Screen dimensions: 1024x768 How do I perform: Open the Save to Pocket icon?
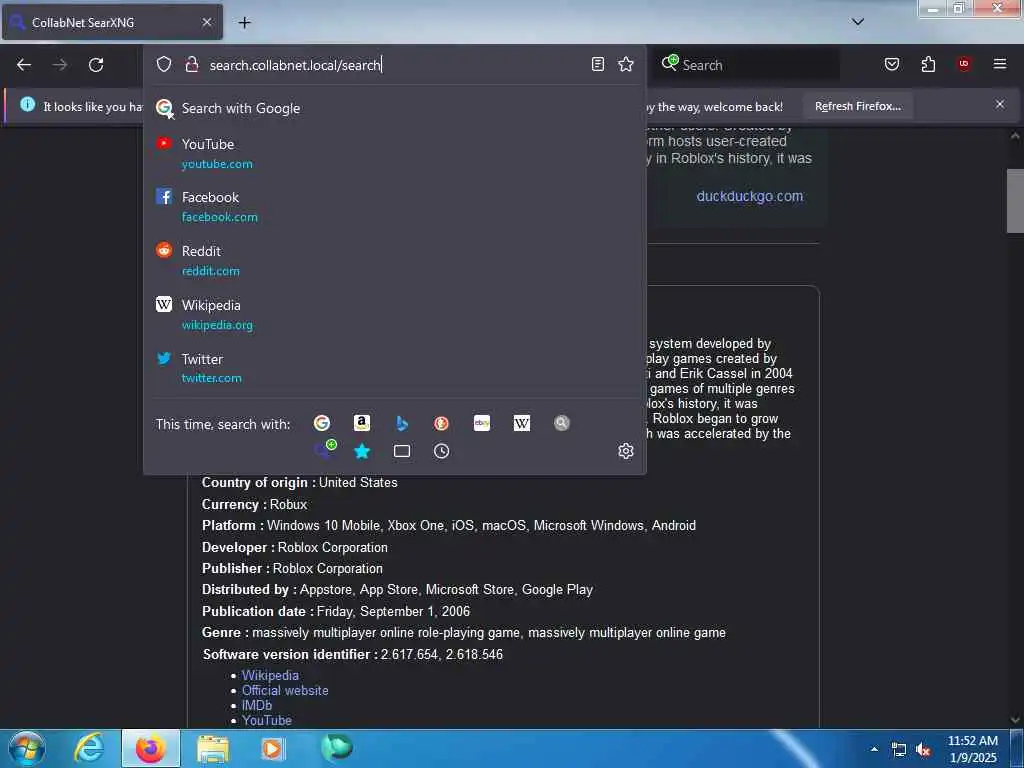pyautogui.click(x=892, y=64)
